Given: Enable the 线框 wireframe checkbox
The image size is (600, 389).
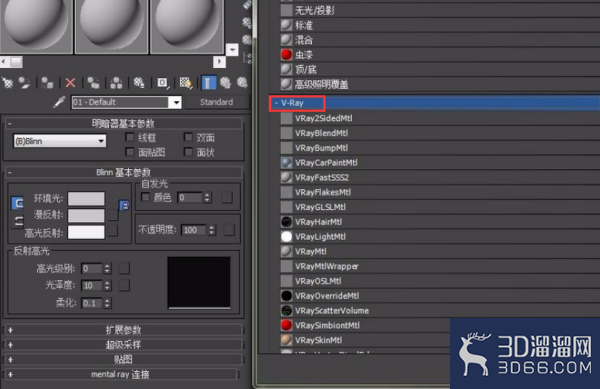Looking at the screenshot, I should 130,137.
